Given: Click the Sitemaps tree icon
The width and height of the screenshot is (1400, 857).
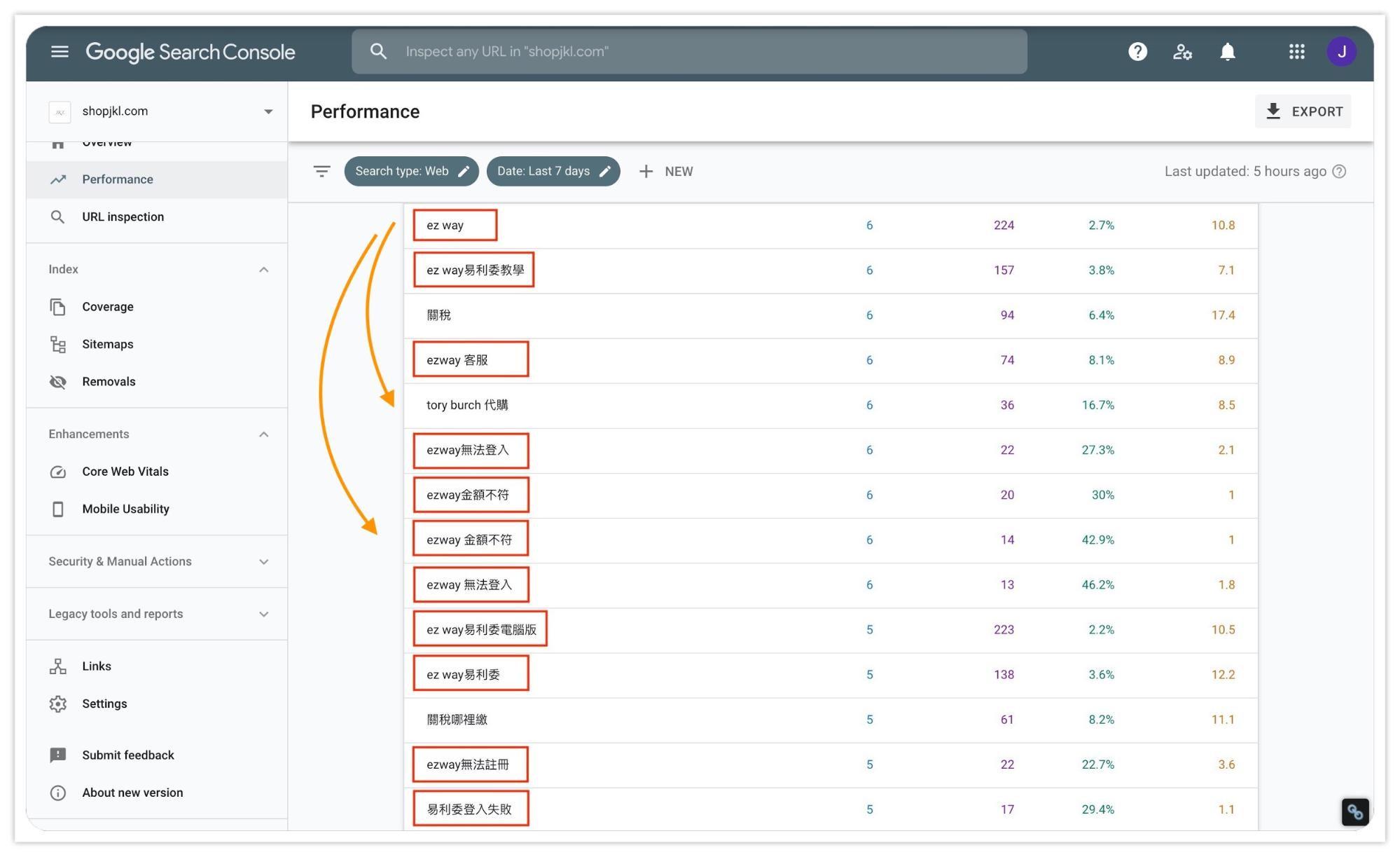Looking at the screenshot, I should [x=57, y=344].
